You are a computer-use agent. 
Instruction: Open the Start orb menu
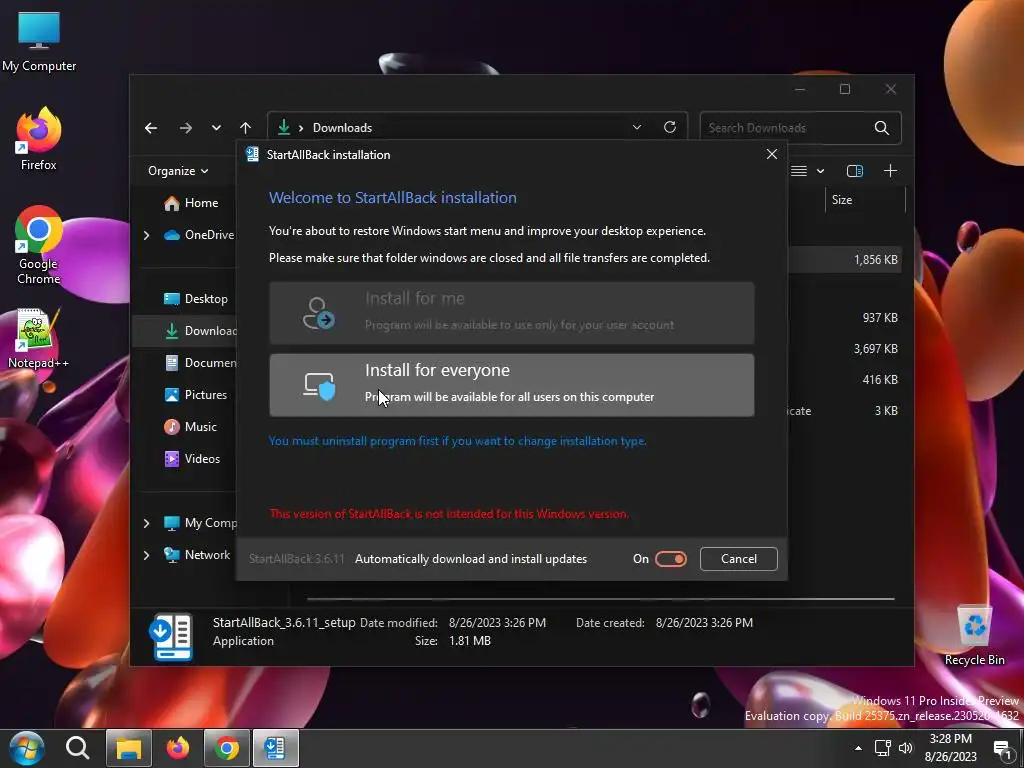[26, 748]
